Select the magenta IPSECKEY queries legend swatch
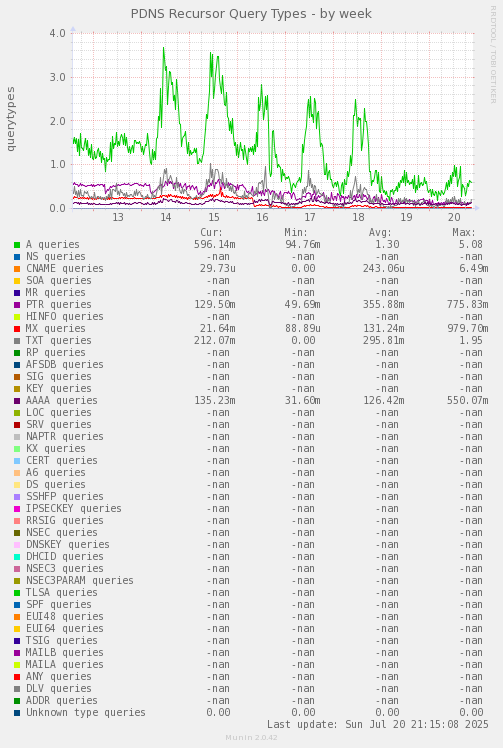The width and height of the screenshot is (503, 748). click(x=17, y=509)
